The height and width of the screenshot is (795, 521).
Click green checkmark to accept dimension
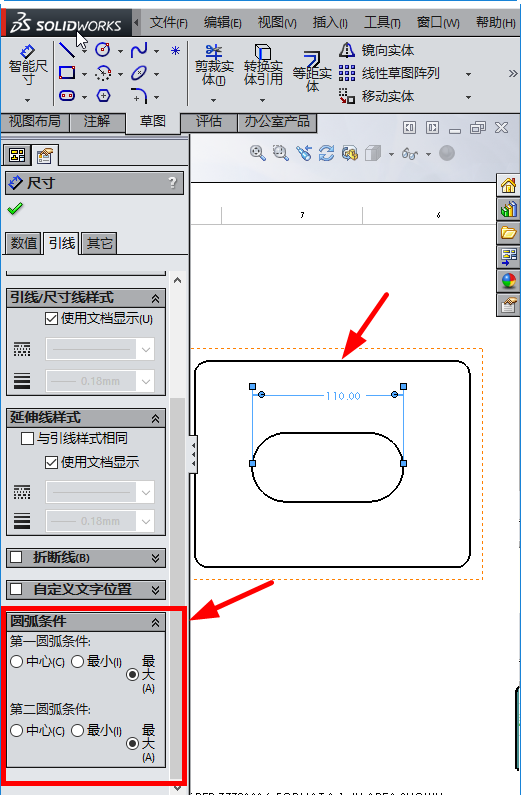click(15, 208)
